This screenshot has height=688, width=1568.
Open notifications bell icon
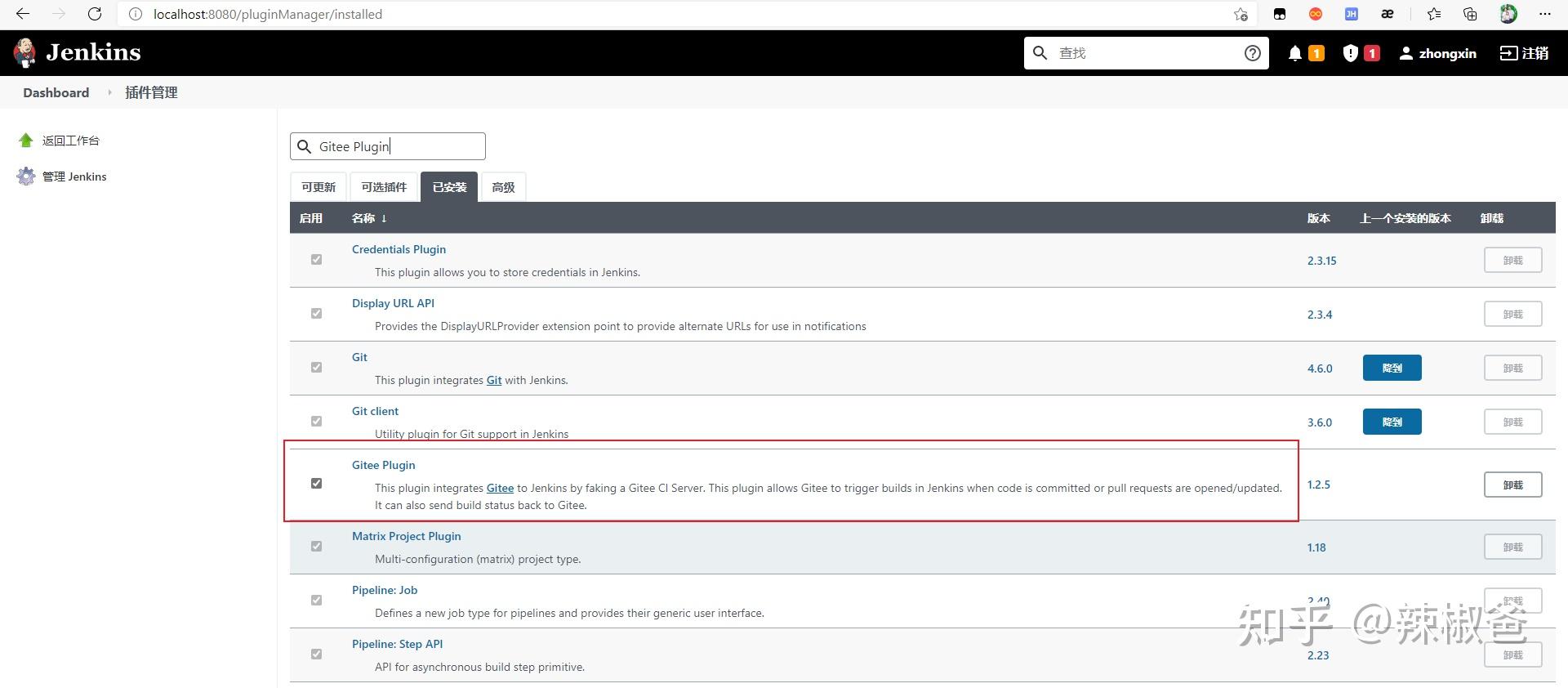(x=1295, y=53)
